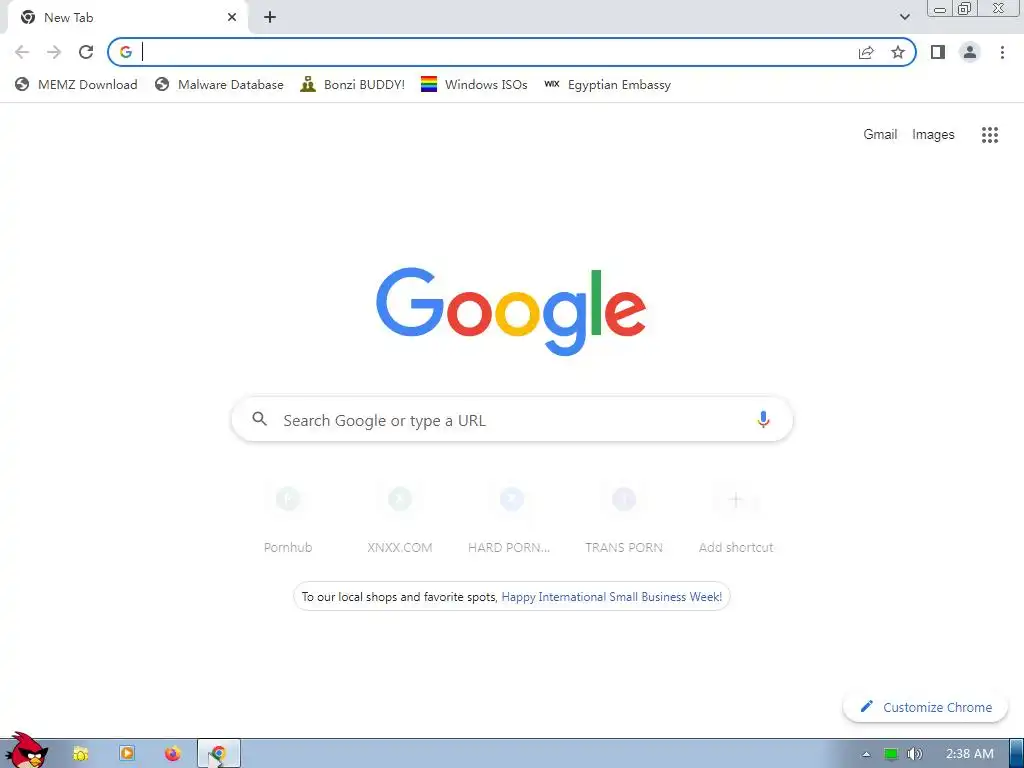Open Chrome three-dot menu
1024x768 pixels.
(1002, 52)
